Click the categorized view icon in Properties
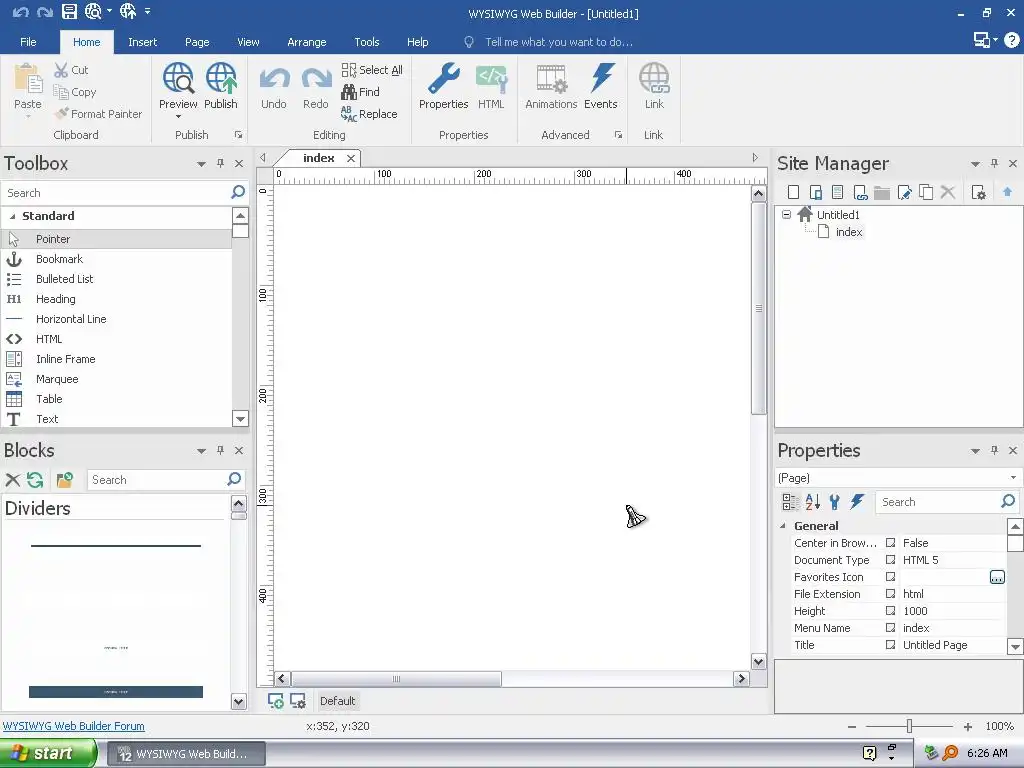This screenshot has width=1024, height=768. (790, 502)
